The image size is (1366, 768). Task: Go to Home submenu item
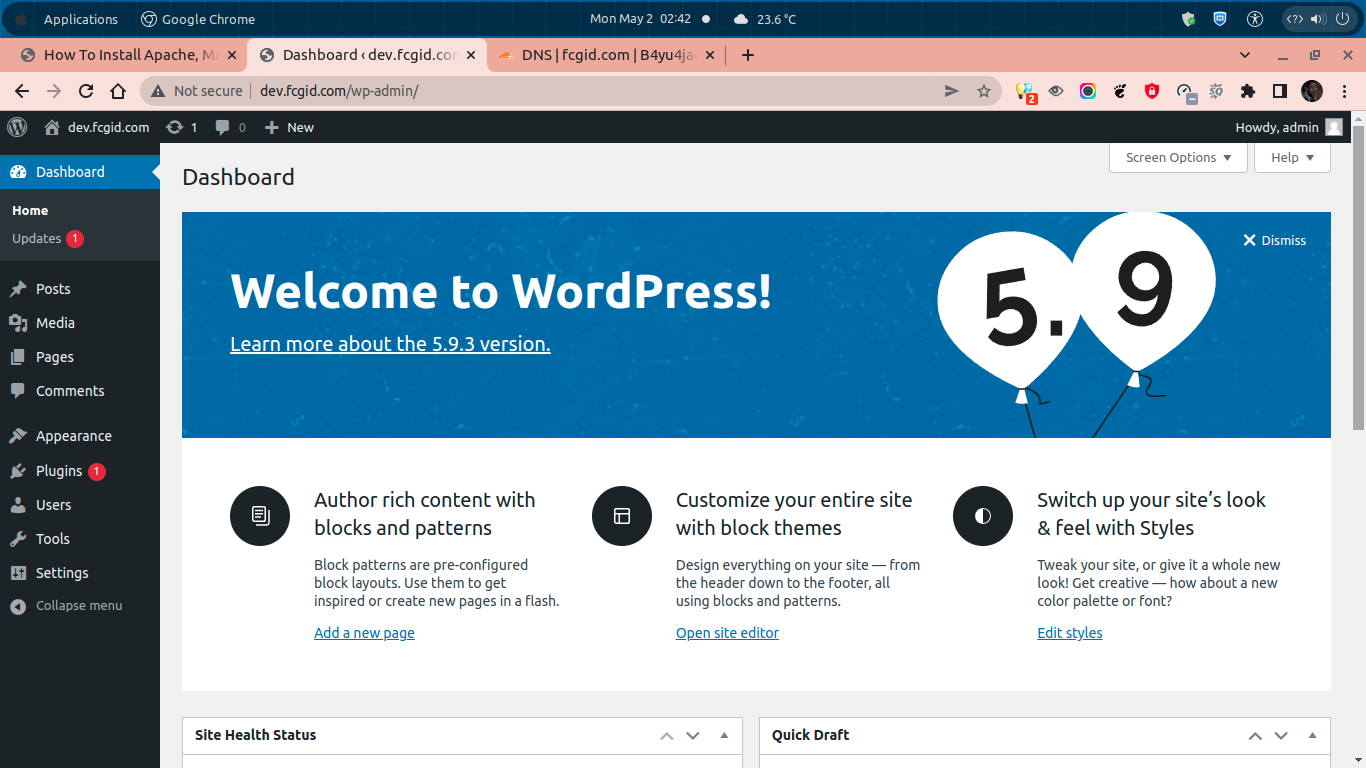[x=30, y=211]
